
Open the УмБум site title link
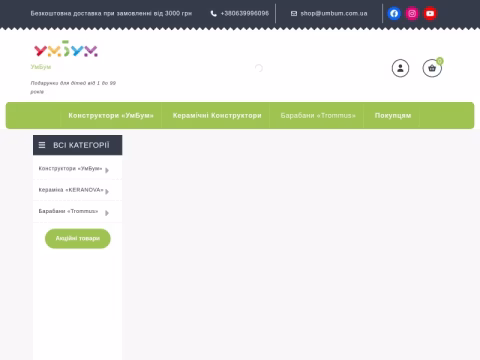(41, 67)
